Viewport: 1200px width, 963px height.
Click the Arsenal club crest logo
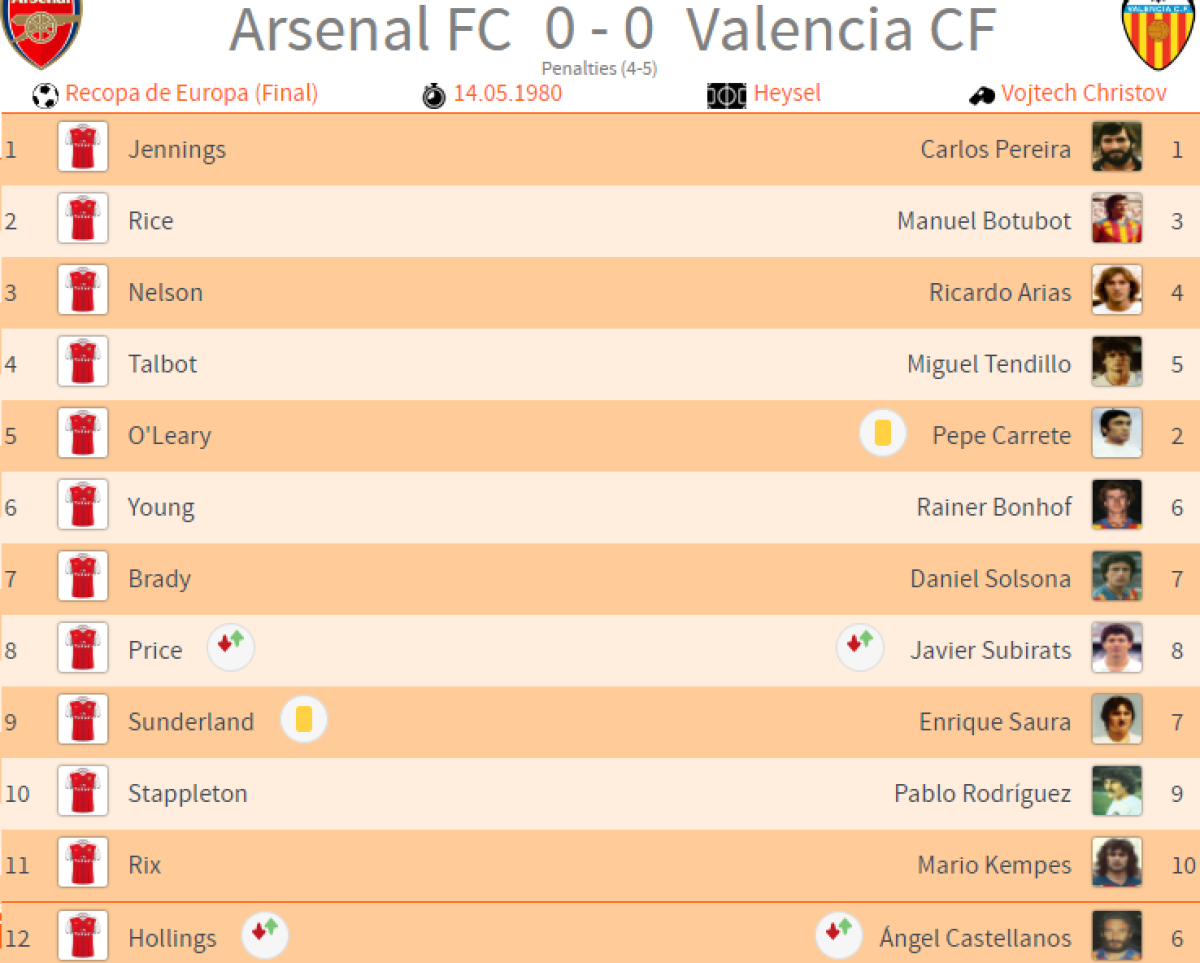[42, 32]
